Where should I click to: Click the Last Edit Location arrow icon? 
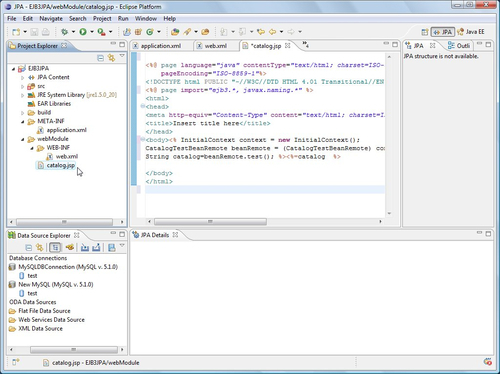click(261, 32)
